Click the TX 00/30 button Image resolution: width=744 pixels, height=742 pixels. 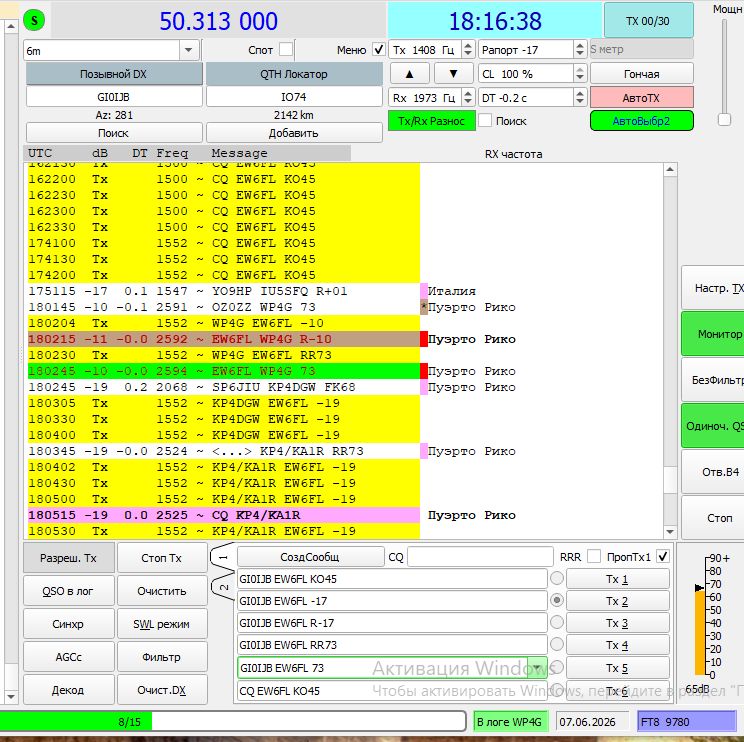648,21
